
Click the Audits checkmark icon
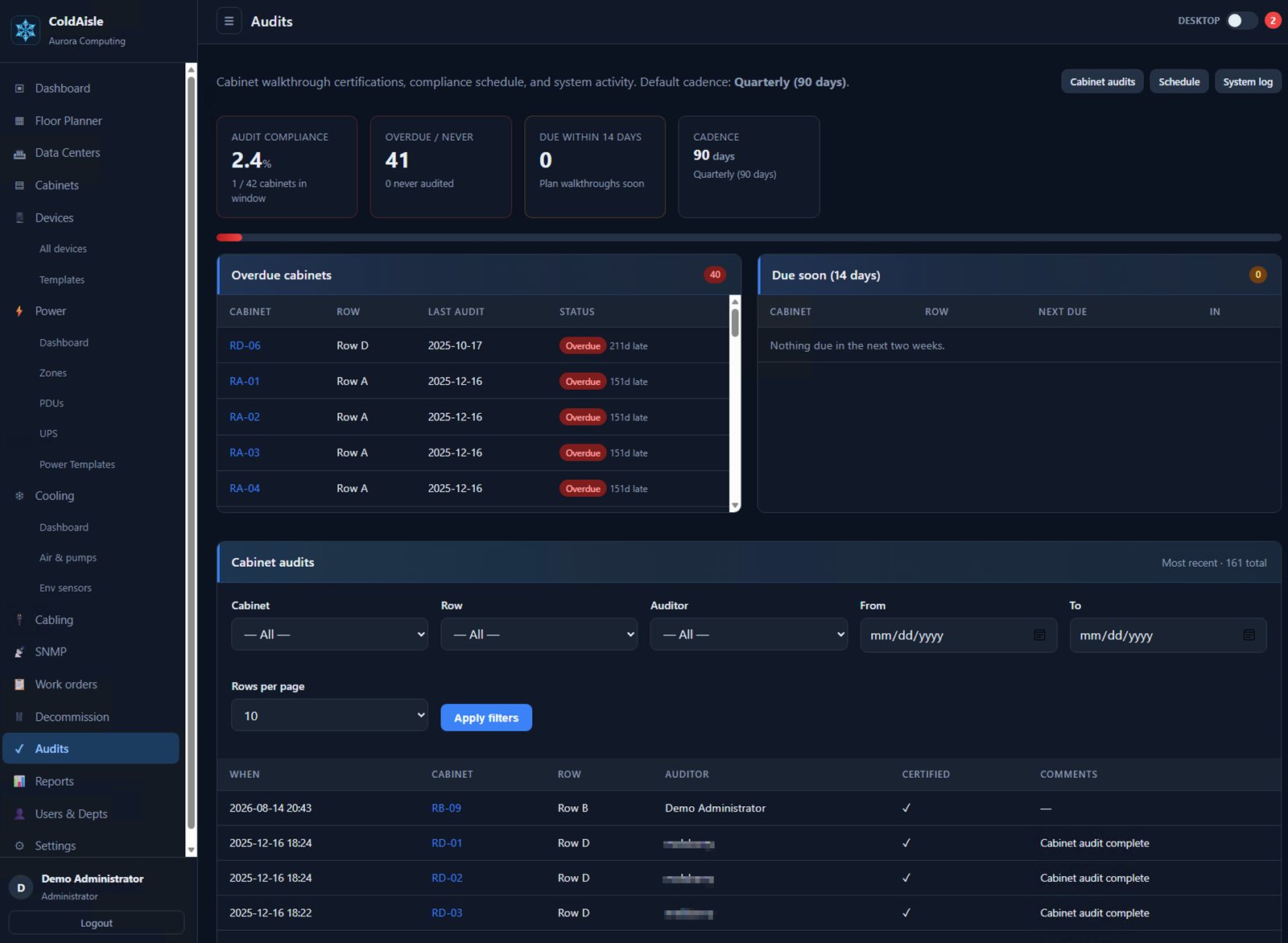(x=19, y=749)
